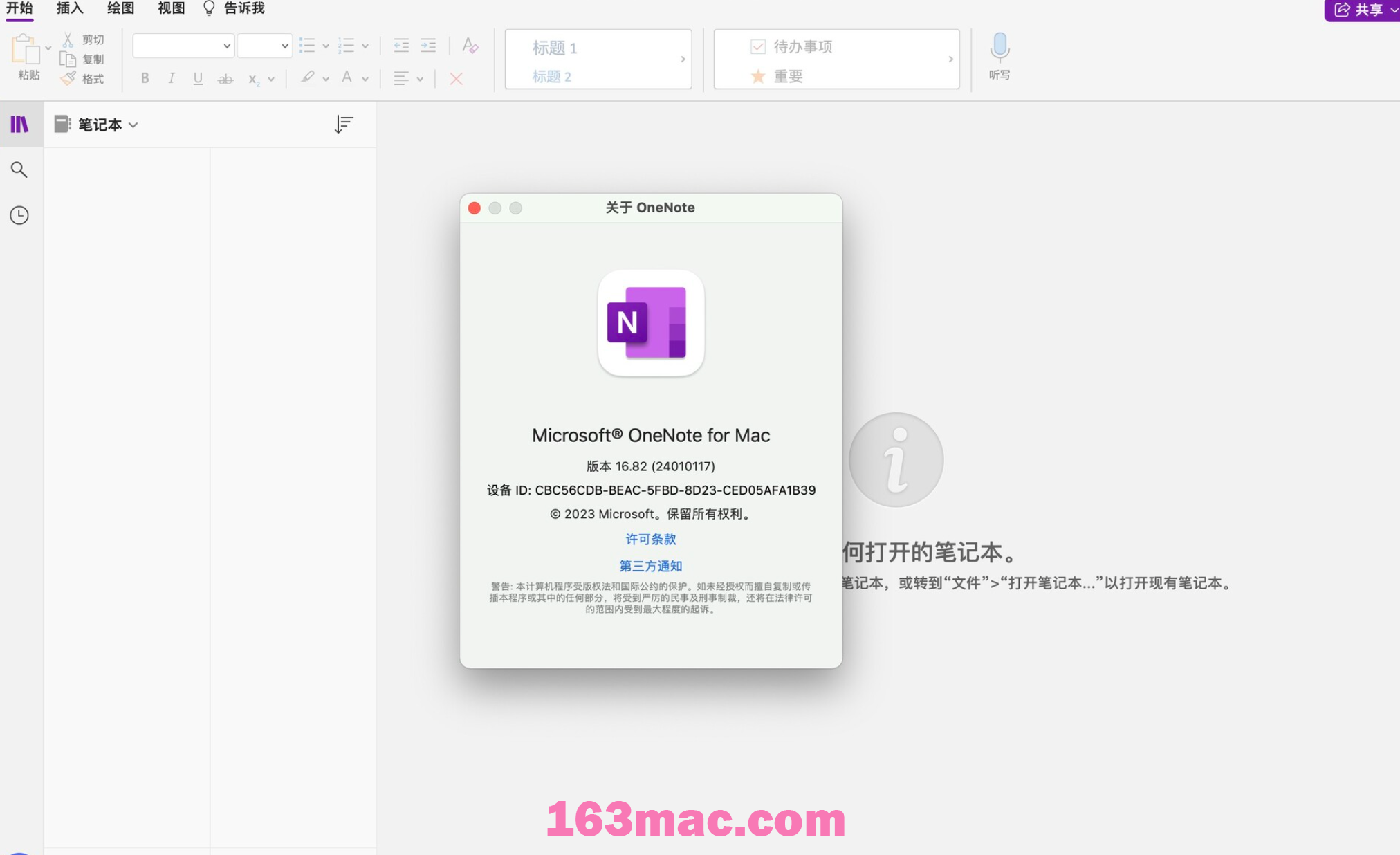
Task: Expand the numbered list style arrow
Action: pyautogui.click(x=365, y=46)
